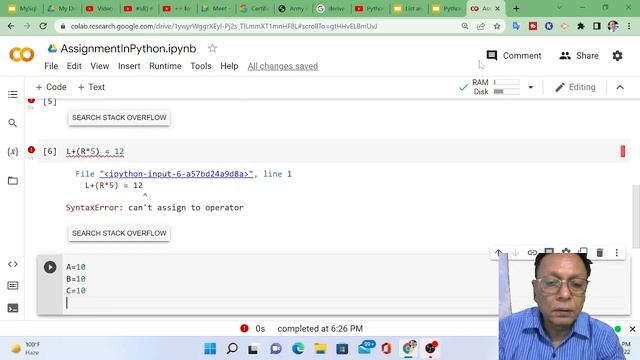
Task: Go to Colab home logo
Action: pyautogui.click(x=22, y=54)
